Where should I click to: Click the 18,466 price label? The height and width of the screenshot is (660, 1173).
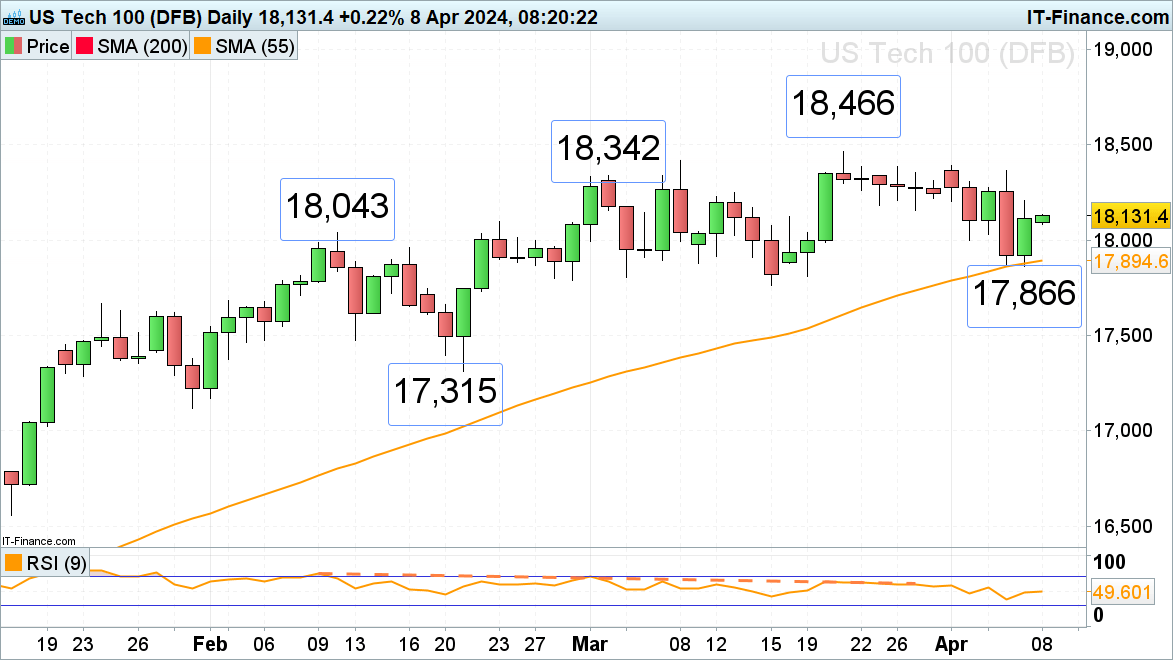tap(843, 106)
